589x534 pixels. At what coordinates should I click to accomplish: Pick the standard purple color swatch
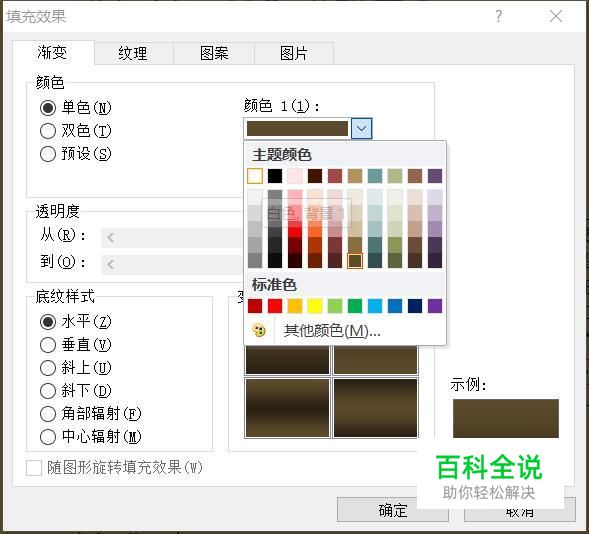[435, 306]
